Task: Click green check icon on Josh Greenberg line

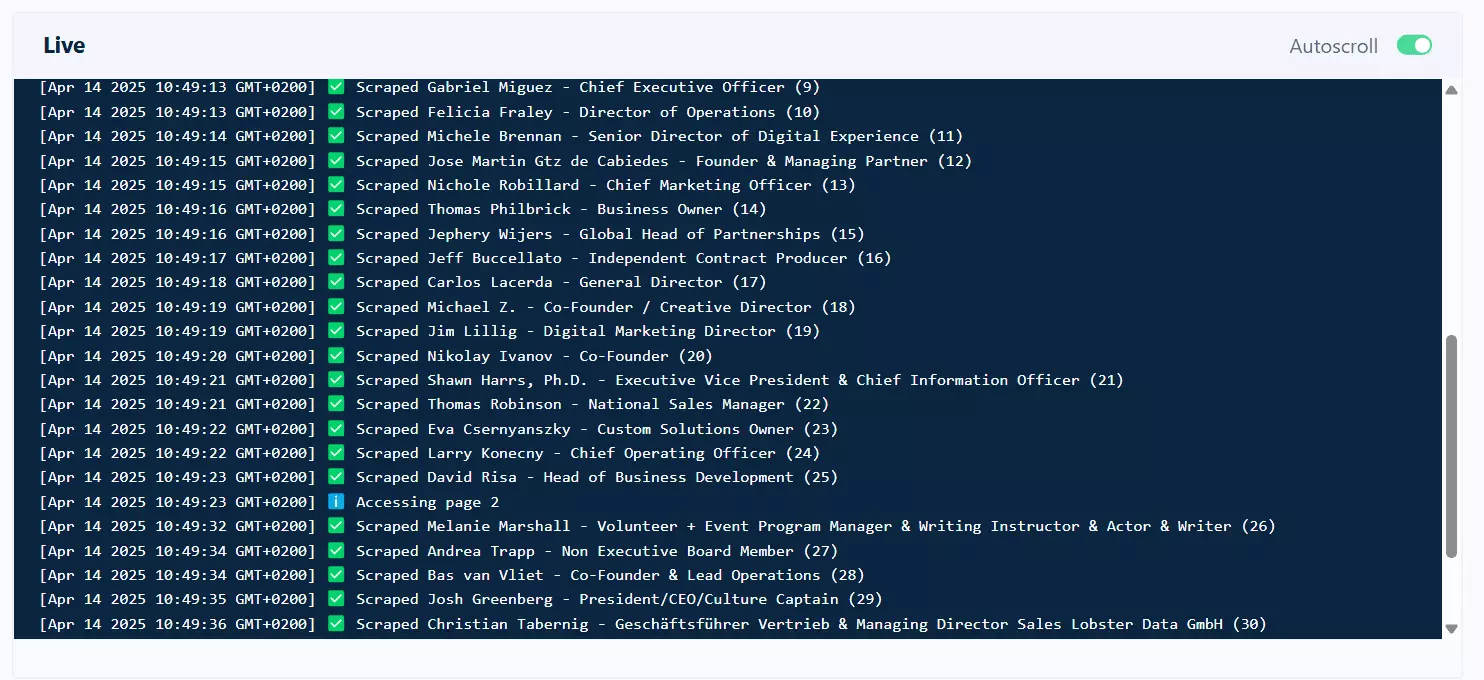Action: point(336,599)
